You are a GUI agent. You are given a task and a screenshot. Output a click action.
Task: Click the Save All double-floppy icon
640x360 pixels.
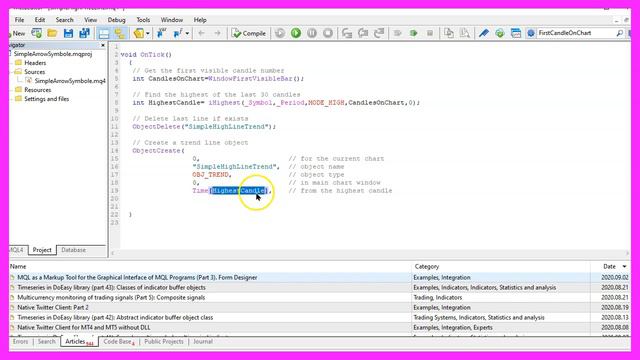84,33
